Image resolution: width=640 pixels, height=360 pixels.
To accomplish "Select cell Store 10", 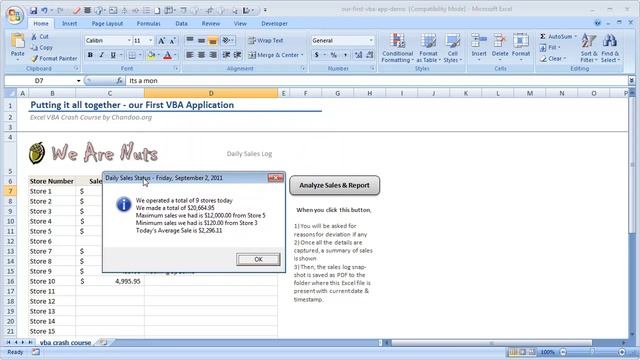I will point(52,281).
